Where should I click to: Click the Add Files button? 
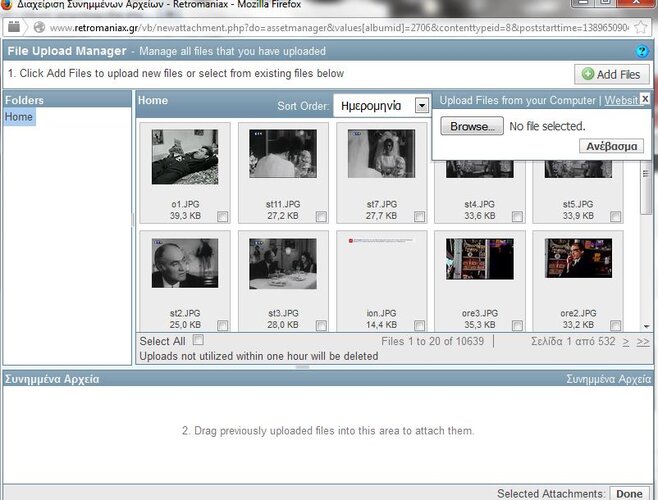point(611,74)
